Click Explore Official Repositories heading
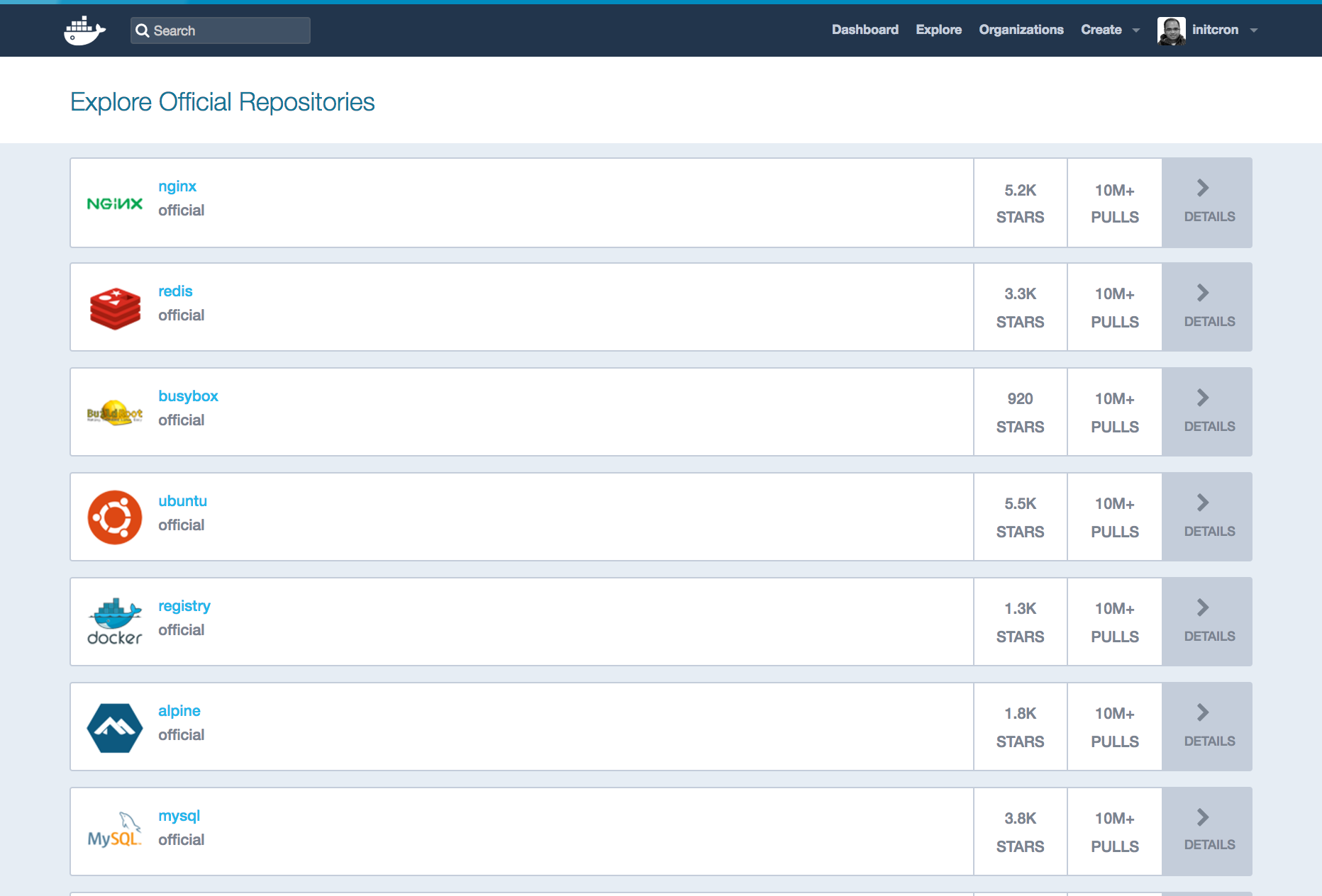The height and width of the screenshot is (896, 1322). point(222,102)
